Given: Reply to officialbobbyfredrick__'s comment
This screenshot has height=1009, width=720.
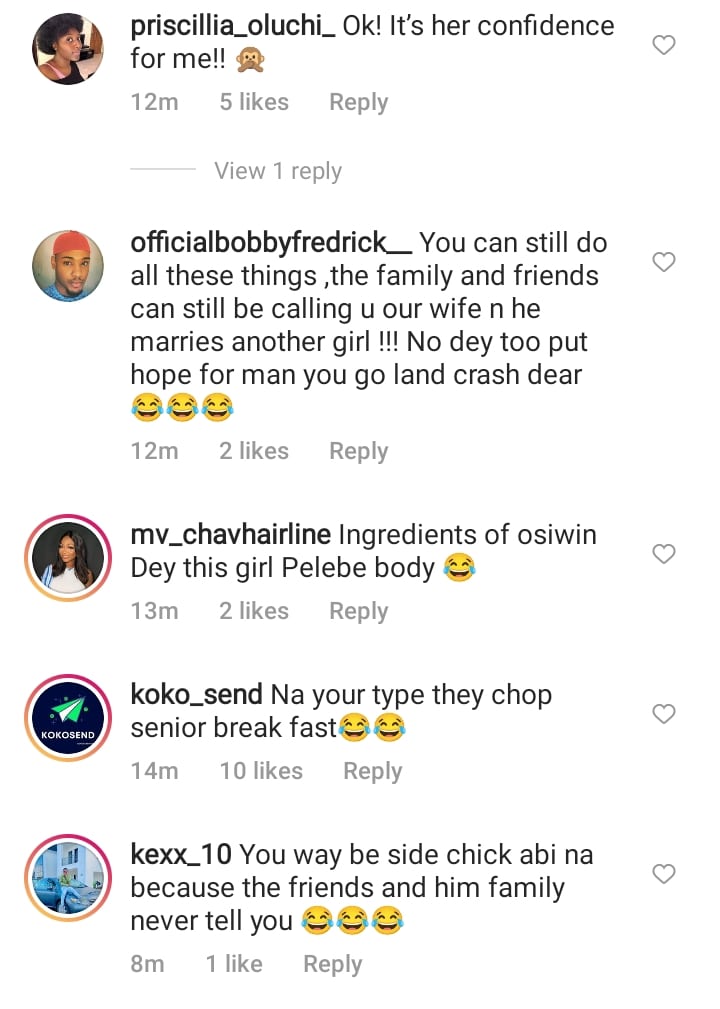Looking at the screenshot, I should pos(358,451).
